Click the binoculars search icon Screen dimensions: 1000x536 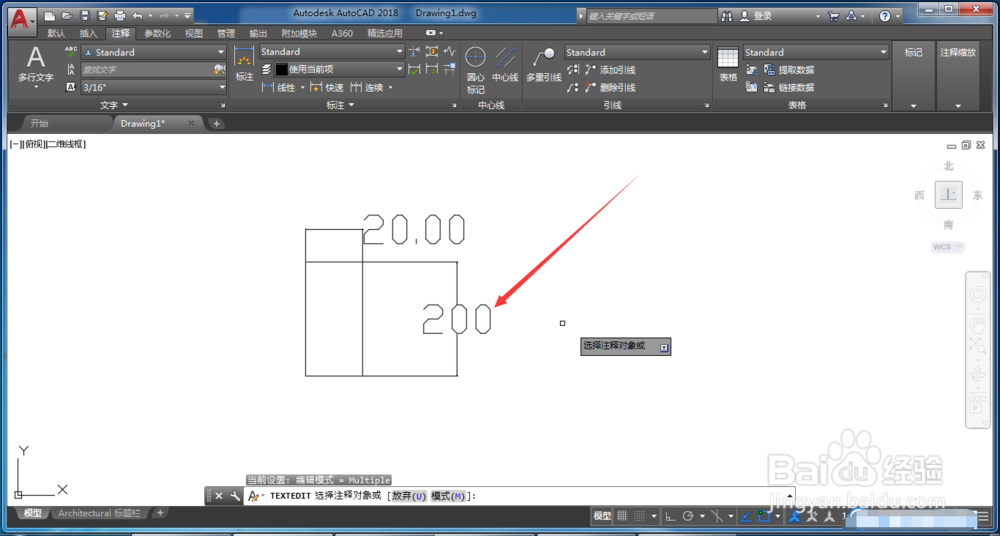click(x=727, y=16)
